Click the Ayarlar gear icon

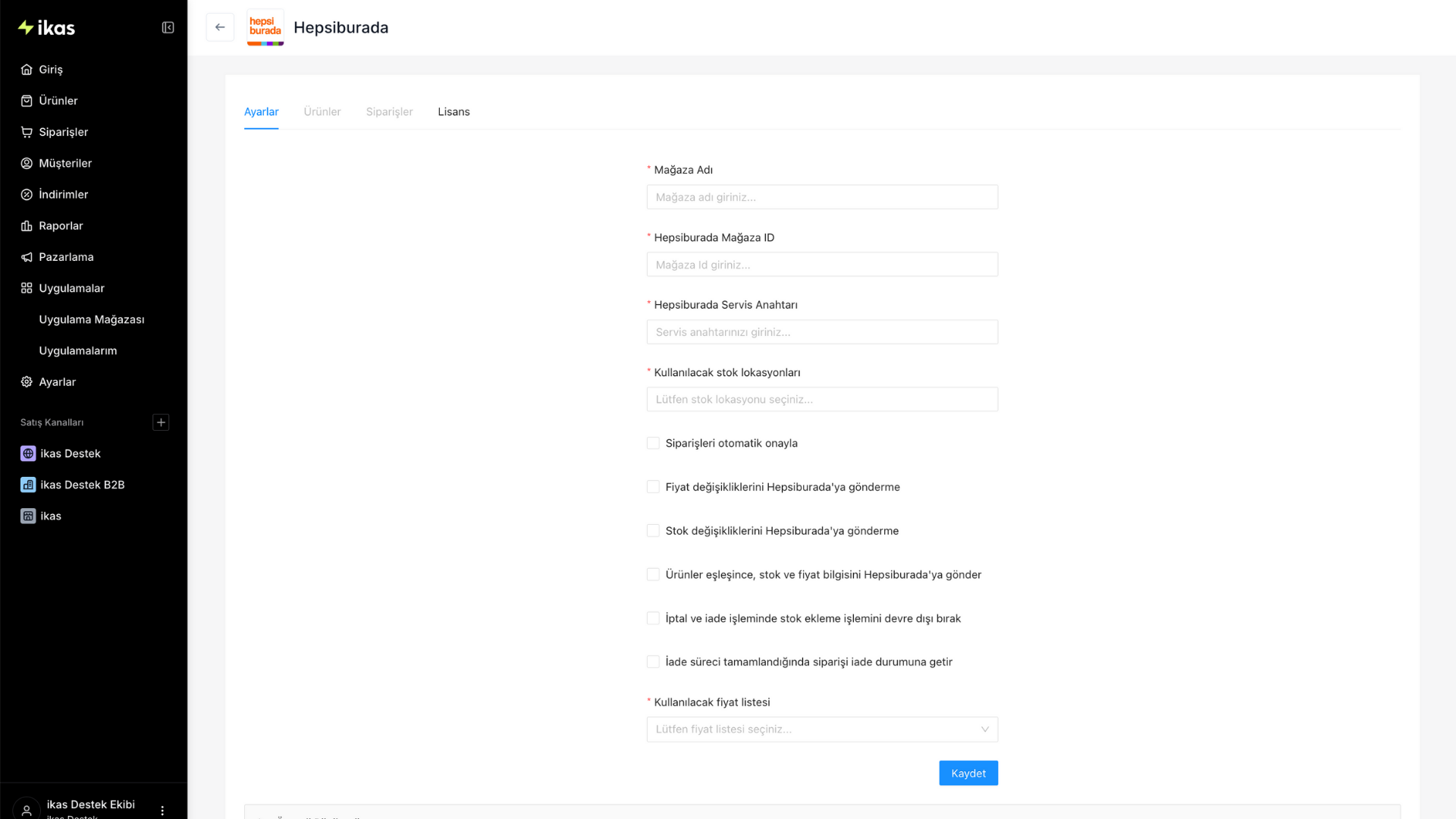(x=27, y=382)
